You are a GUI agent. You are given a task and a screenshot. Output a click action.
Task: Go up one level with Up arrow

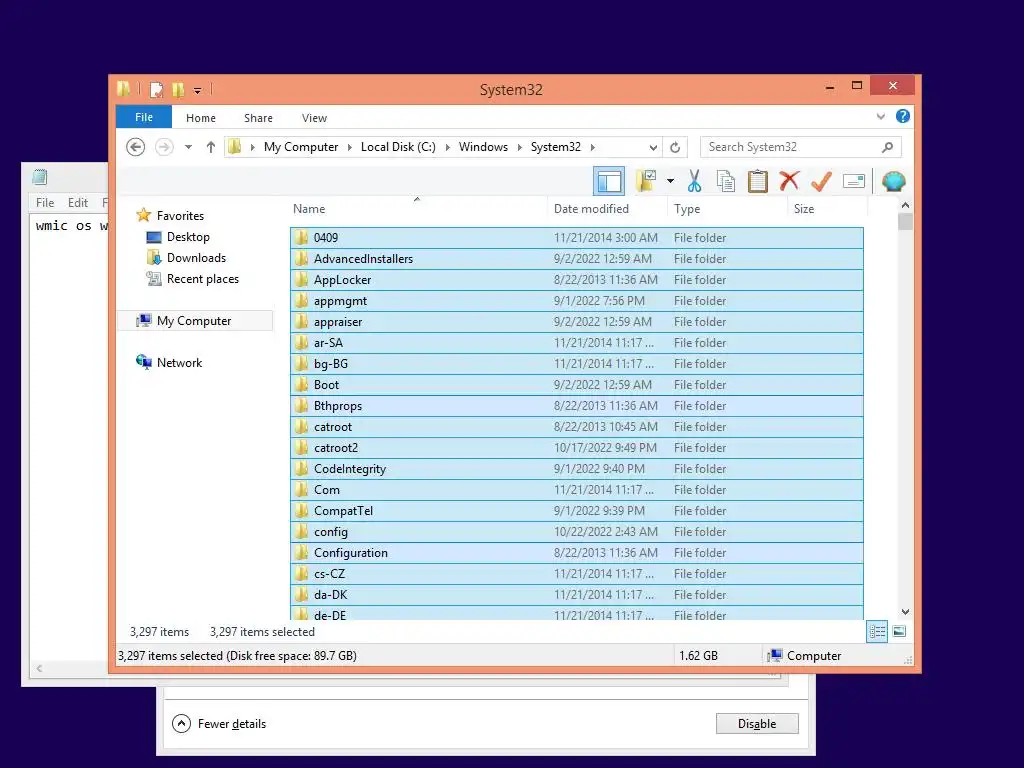pos(210,147)
